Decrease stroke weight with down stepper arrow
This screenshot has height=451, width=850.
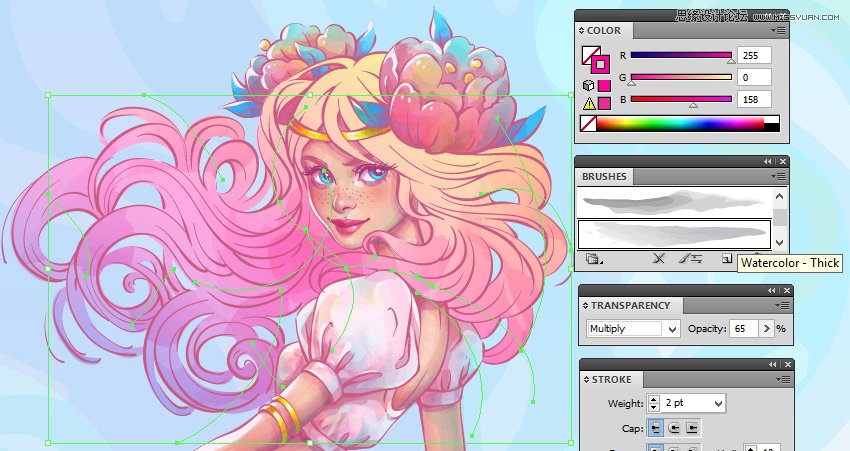coord(654,407)
